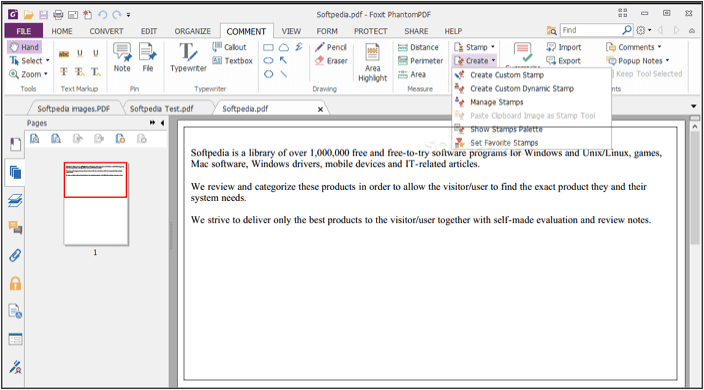Viewport: 704px width, 390px height.
Task: Click the Undo arrow icon
Action: point(102,15)
